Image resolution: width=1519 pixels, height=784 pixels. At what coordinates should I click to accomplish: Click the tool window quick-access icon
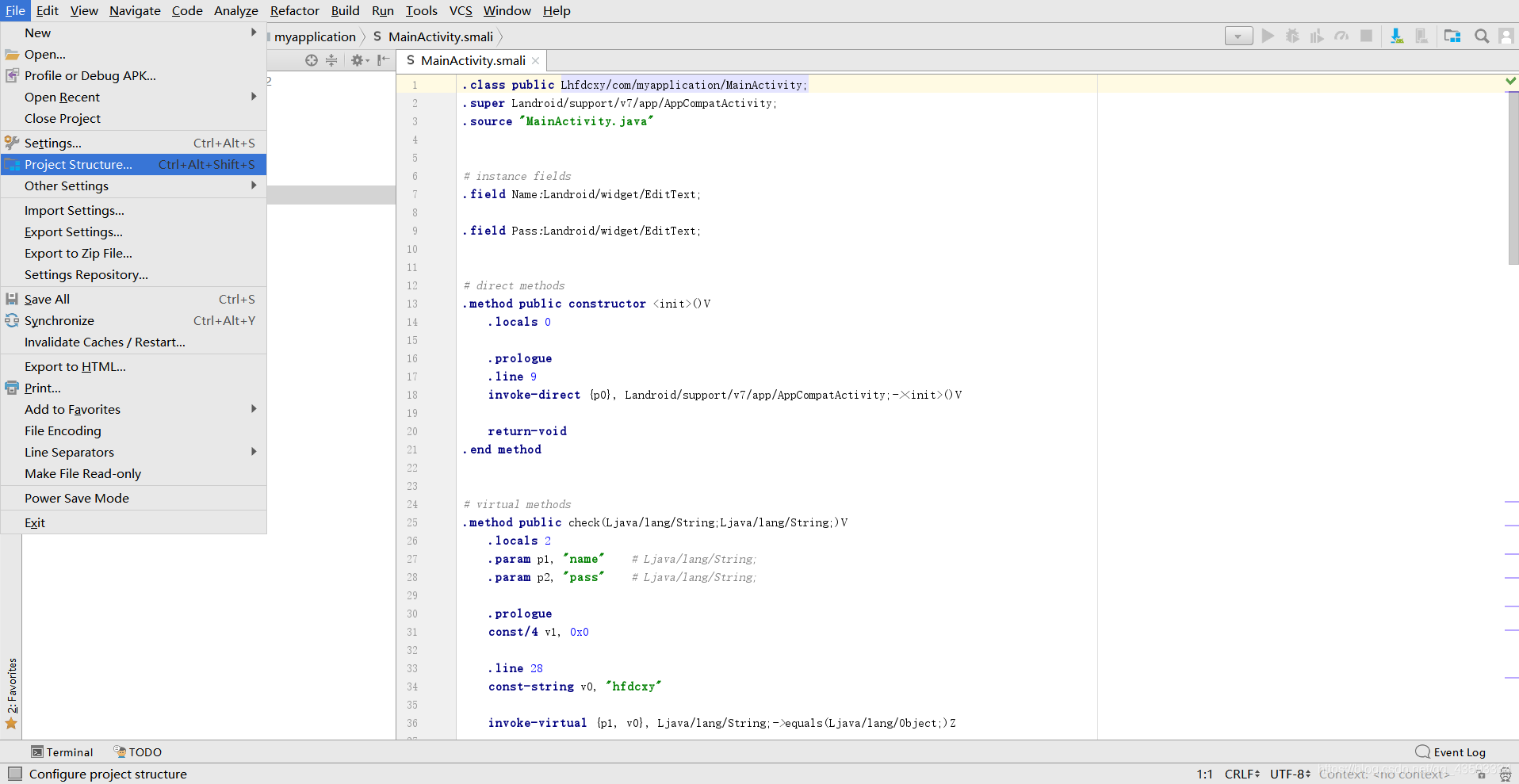tap(15, 774)
